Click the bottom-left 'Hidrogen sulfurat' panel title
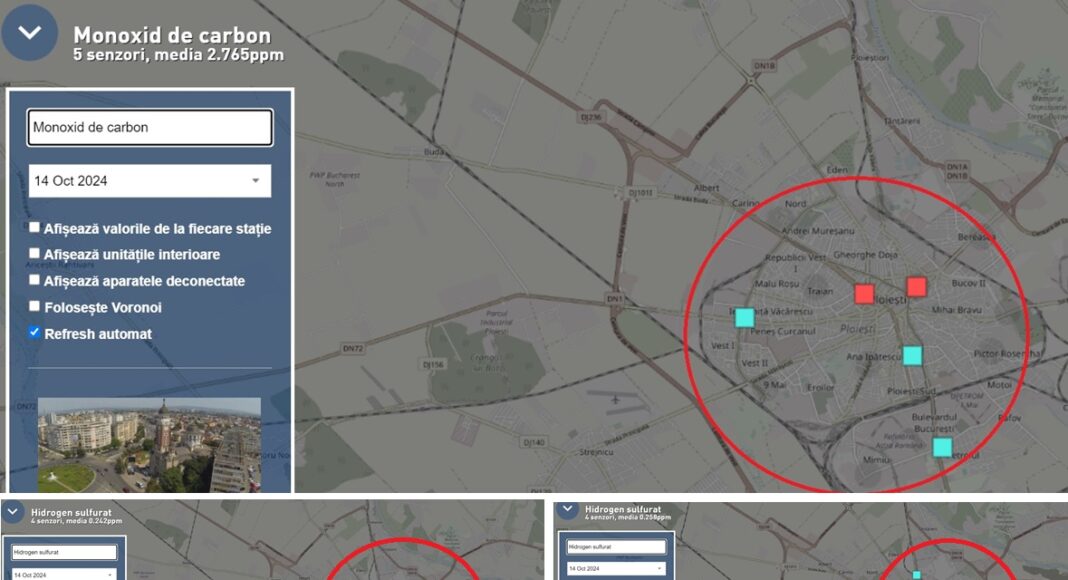 coord(71,513)
